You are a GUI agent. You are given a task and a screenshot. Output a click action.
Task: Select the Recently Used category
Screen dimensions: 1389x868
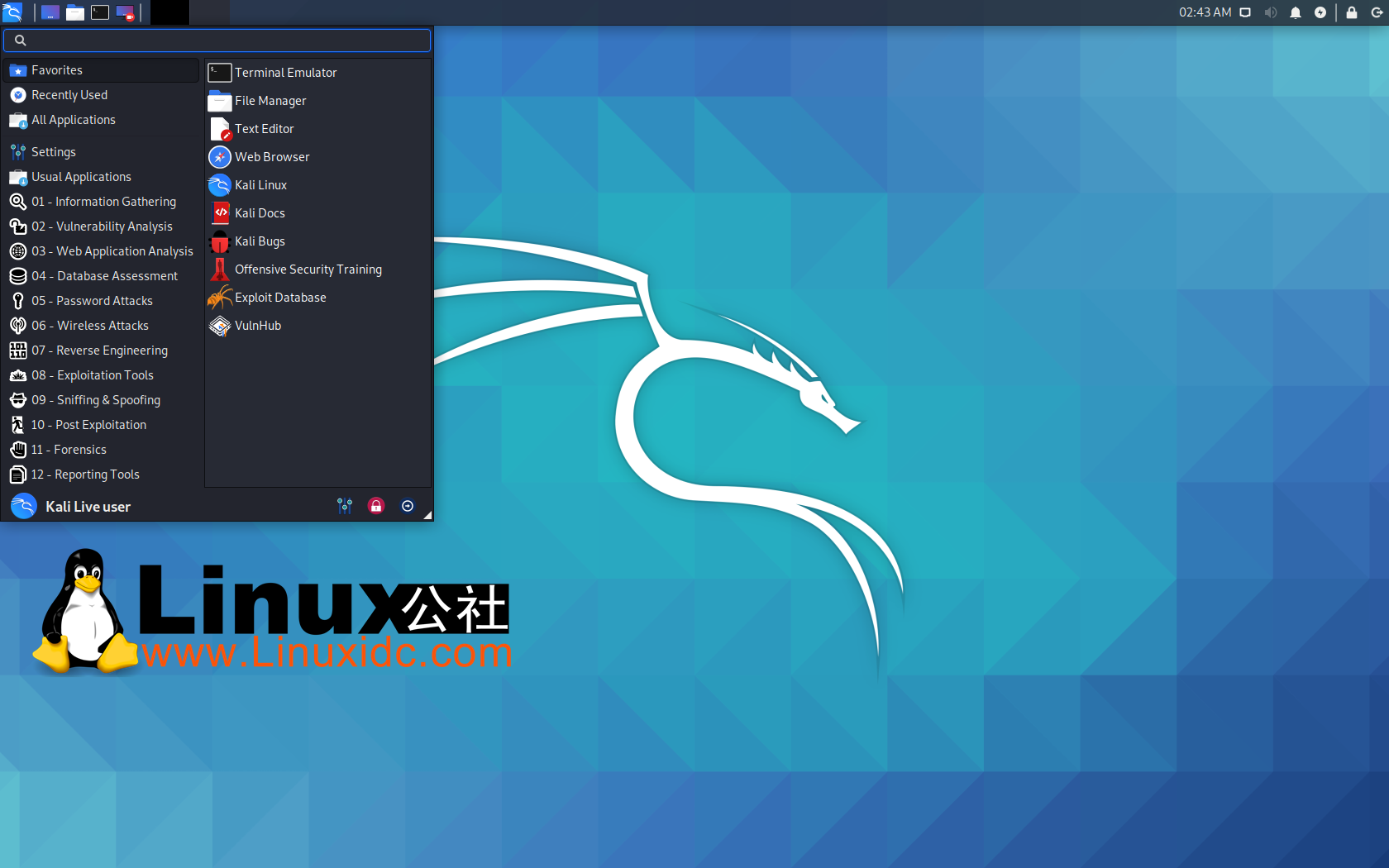pos(102,95)
